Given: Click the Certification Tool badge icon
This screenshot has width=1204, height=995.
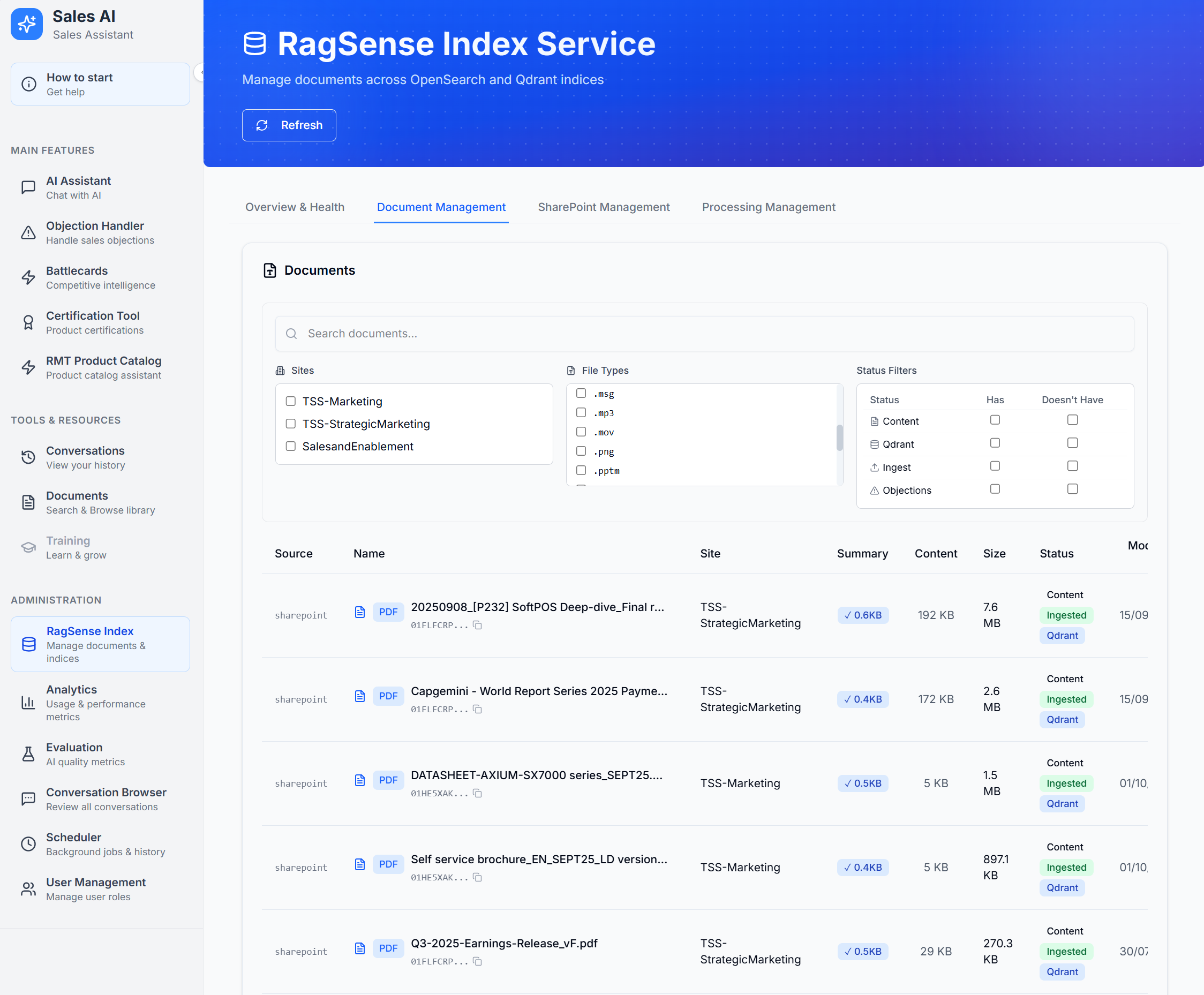Looking at the screenshot, I should click(x=28, y=323).
